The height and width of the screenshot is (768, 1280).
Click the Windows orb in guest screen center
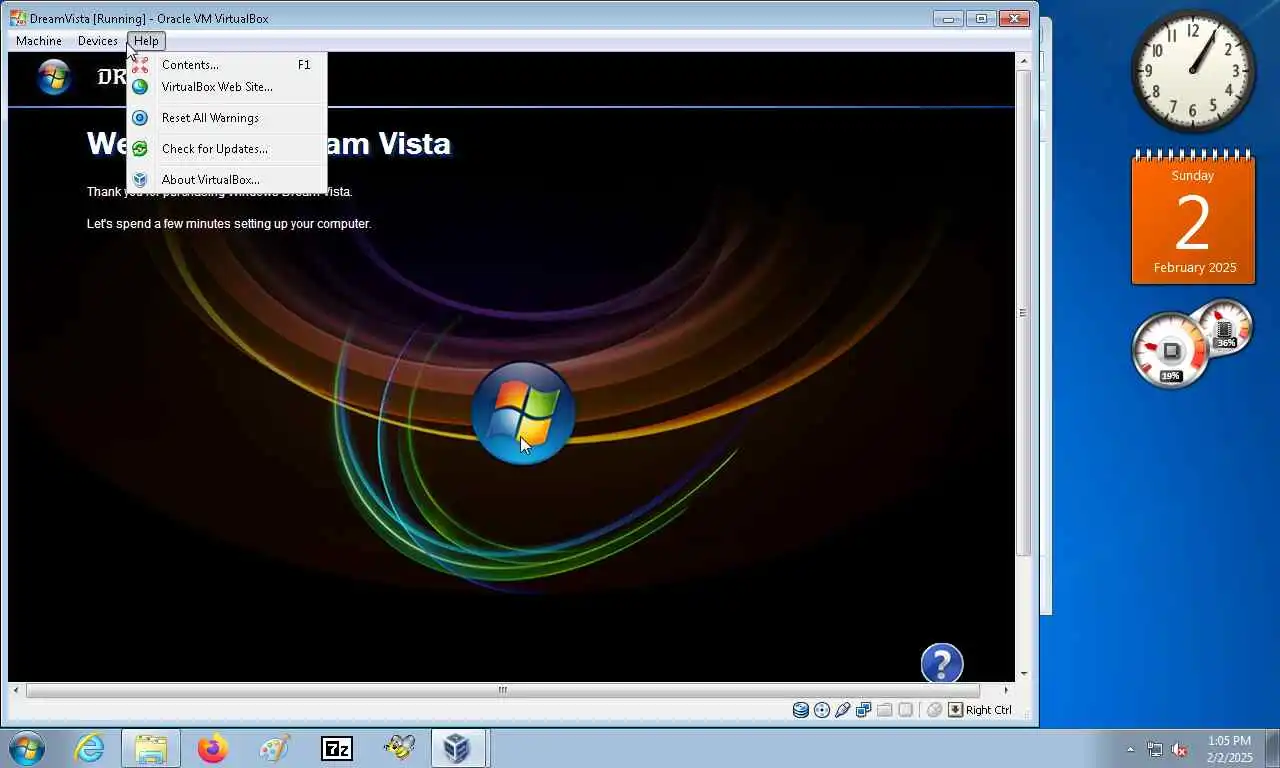(x=523, y=413)
